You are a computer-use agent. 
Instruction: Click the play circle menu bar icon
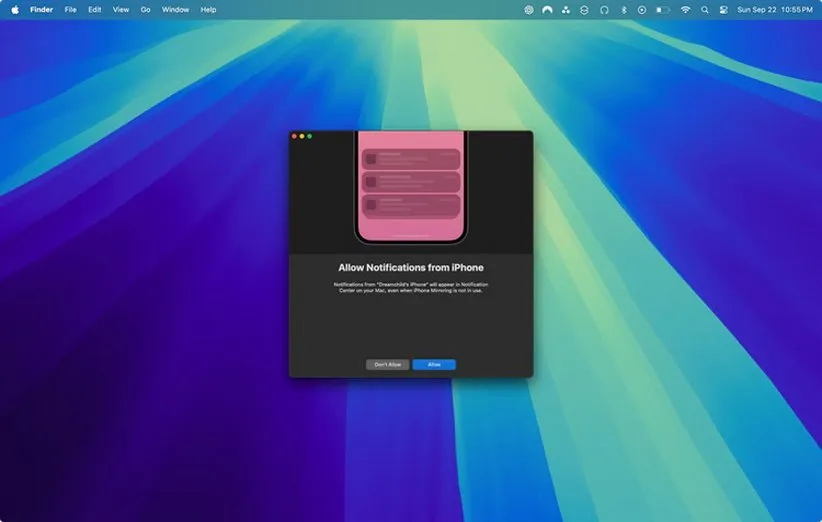pyautogui.click(x=642, y=9)
